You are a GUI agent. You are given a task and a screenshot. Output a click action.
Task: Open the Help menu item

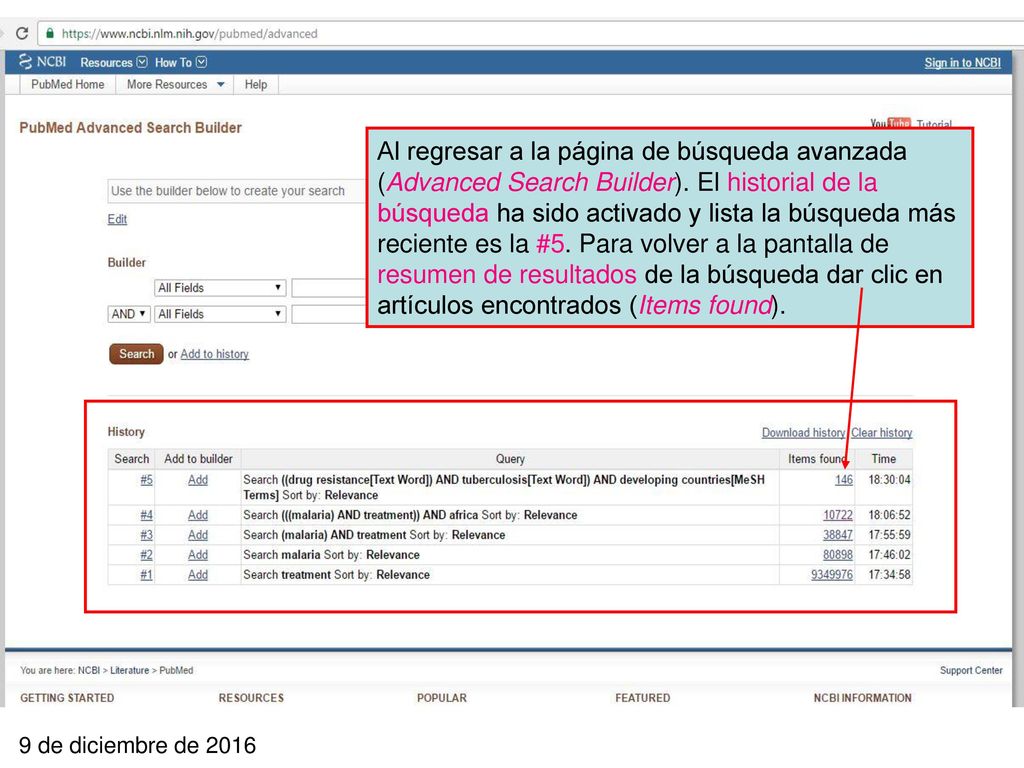[x=255, y=84]
